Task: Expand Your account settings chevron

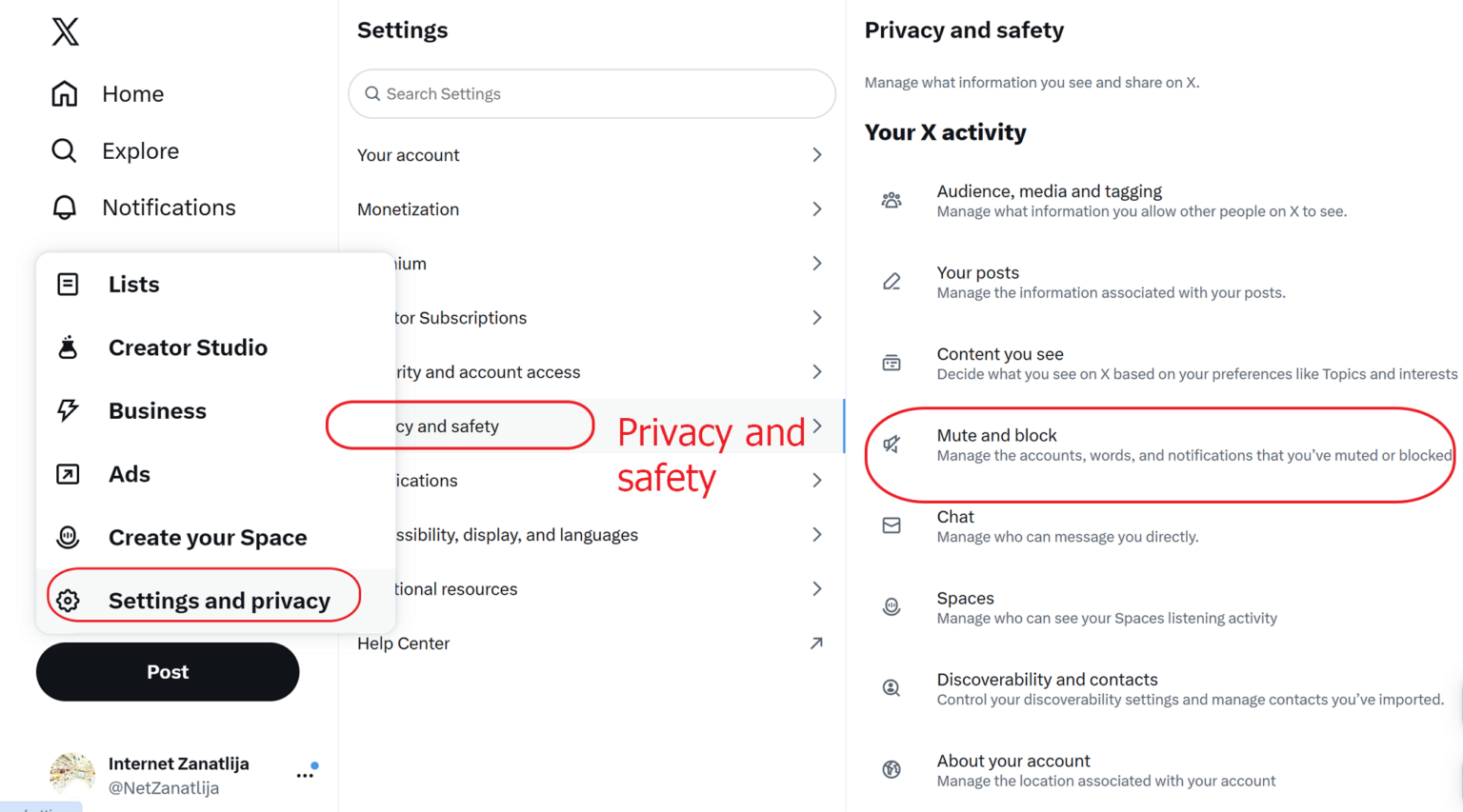Action: point(816,154)
